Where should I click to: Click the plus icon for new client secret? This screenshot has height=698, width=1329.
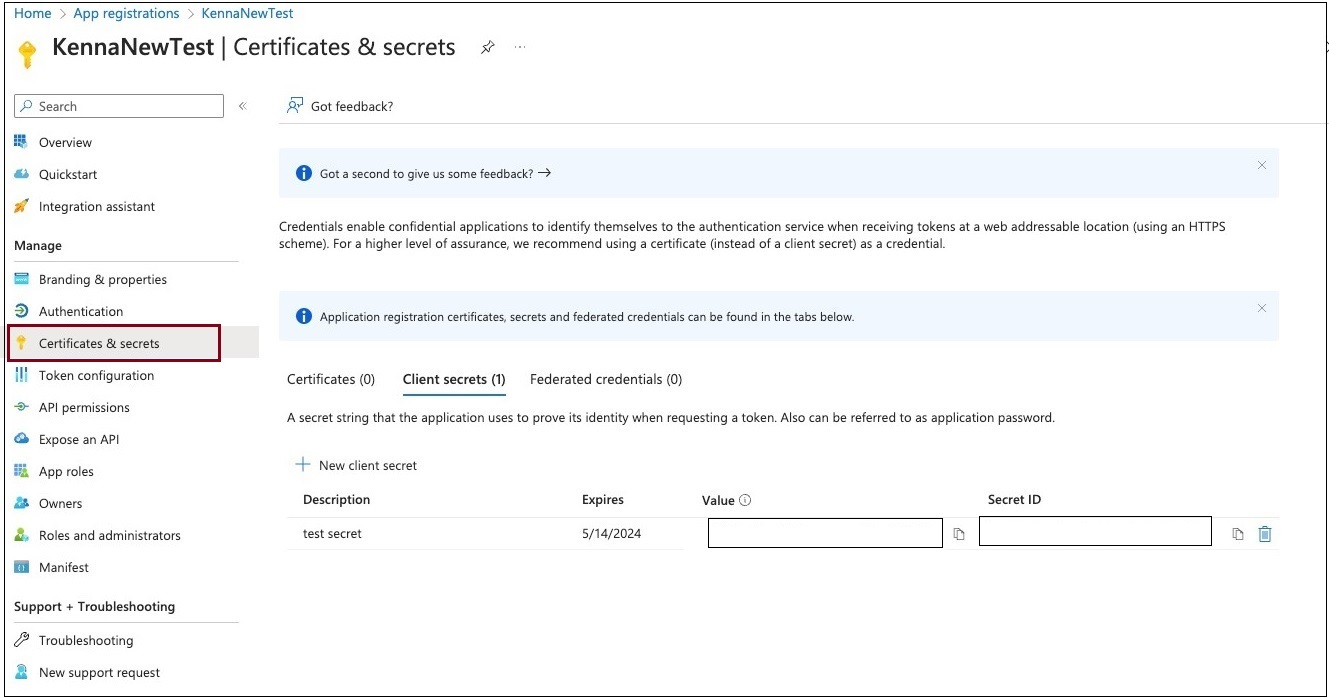(x=303, y=465)
